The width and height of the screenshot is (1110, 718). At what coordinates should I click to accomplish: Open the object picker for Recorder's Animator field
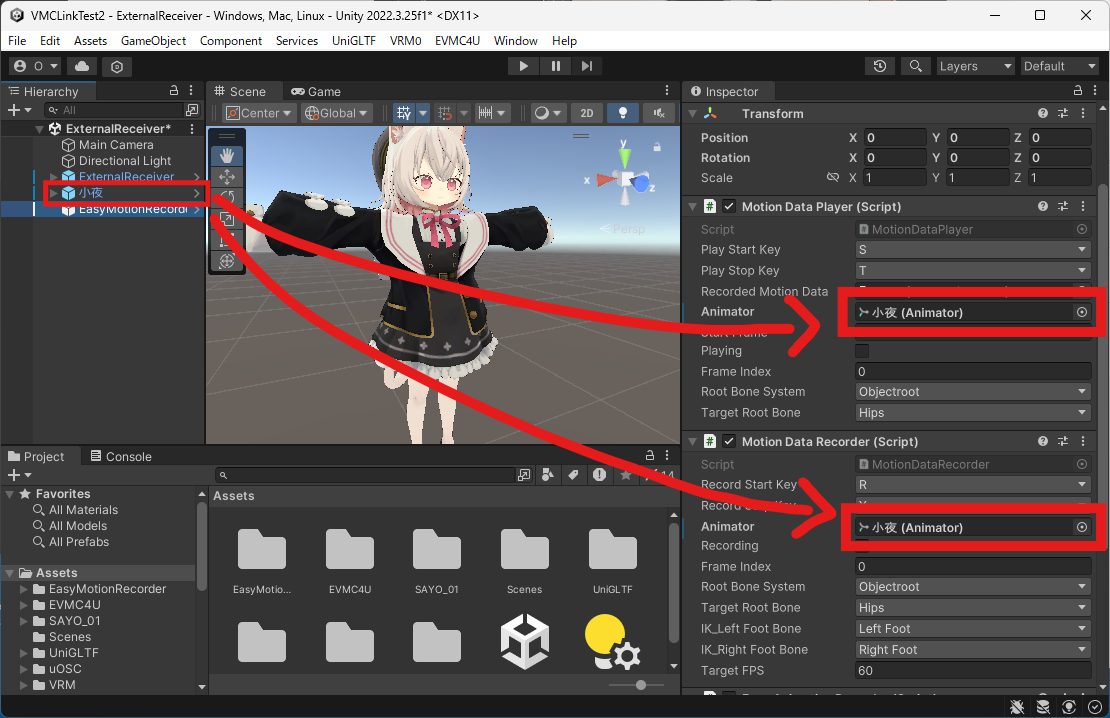[1079, 527]
